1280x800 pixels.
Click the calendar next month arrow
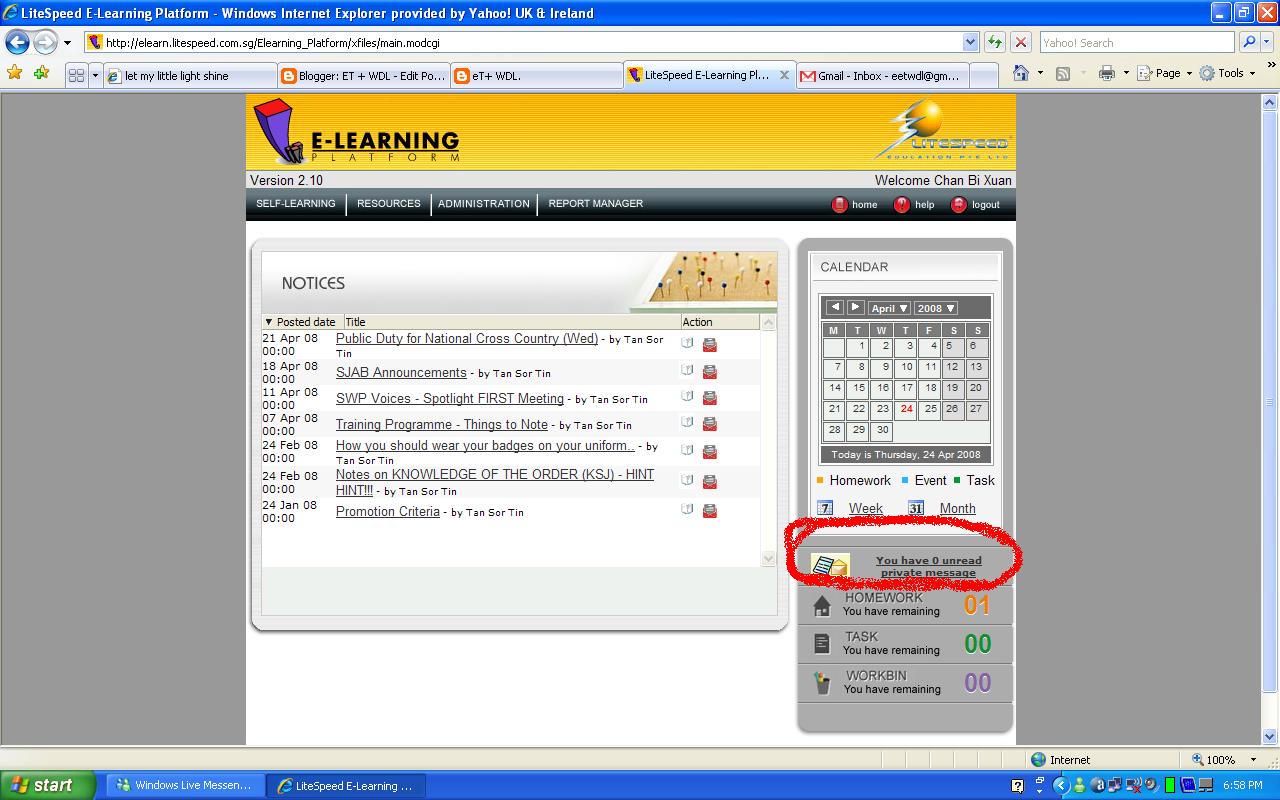[x=855, y=308]
